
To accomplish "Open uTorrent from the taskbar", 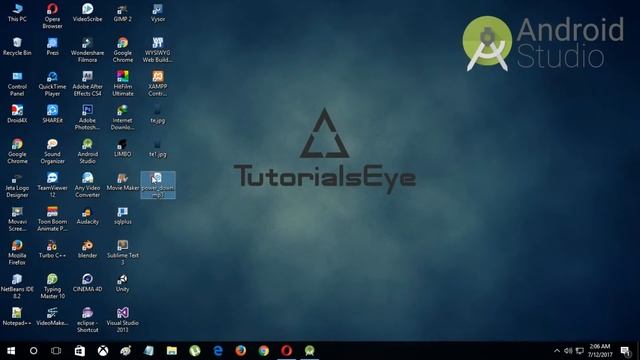I will point(195,351).
